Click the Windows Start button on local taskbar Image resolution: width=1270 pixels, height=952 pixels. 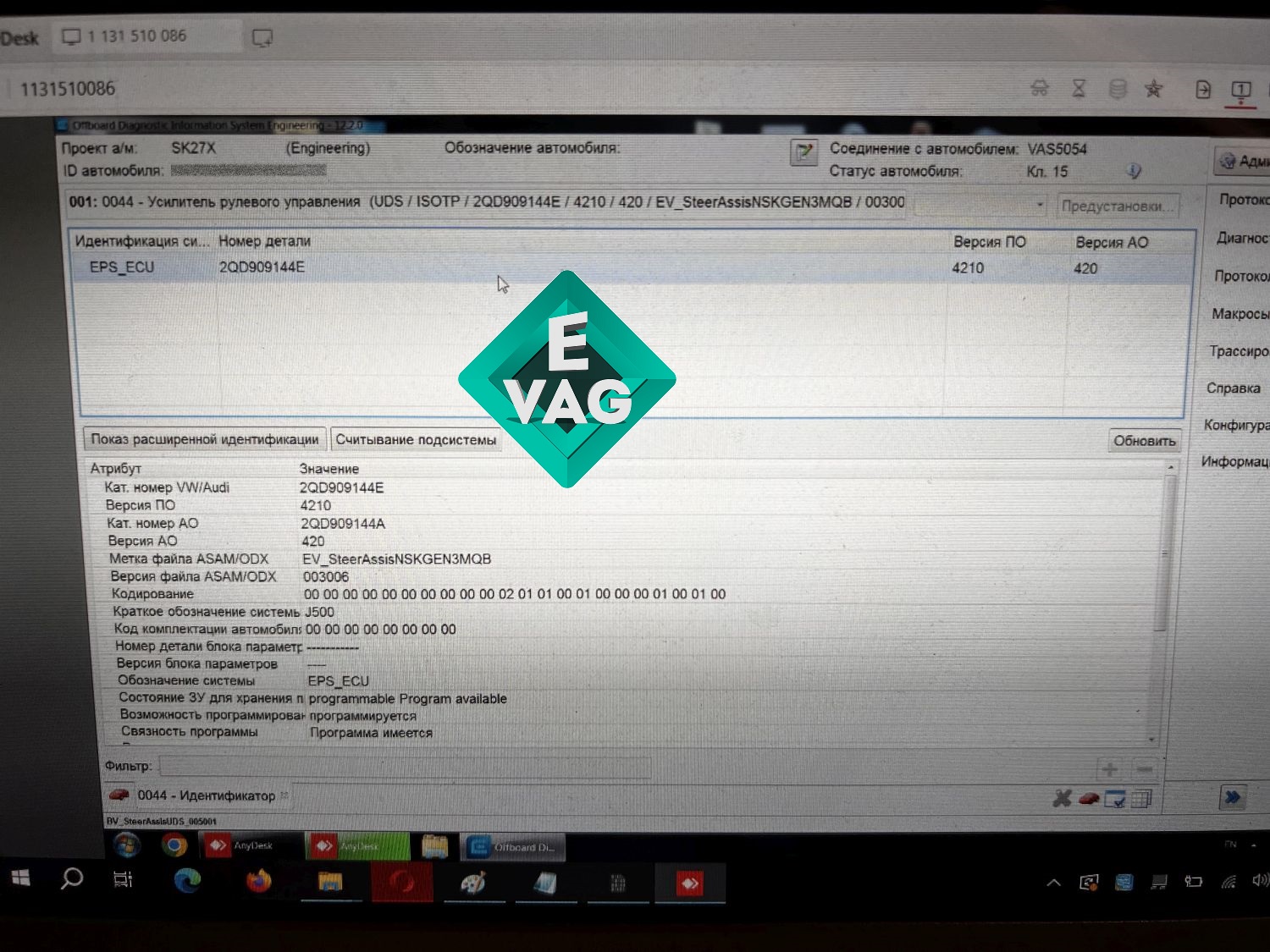click(x=21, y=878)
